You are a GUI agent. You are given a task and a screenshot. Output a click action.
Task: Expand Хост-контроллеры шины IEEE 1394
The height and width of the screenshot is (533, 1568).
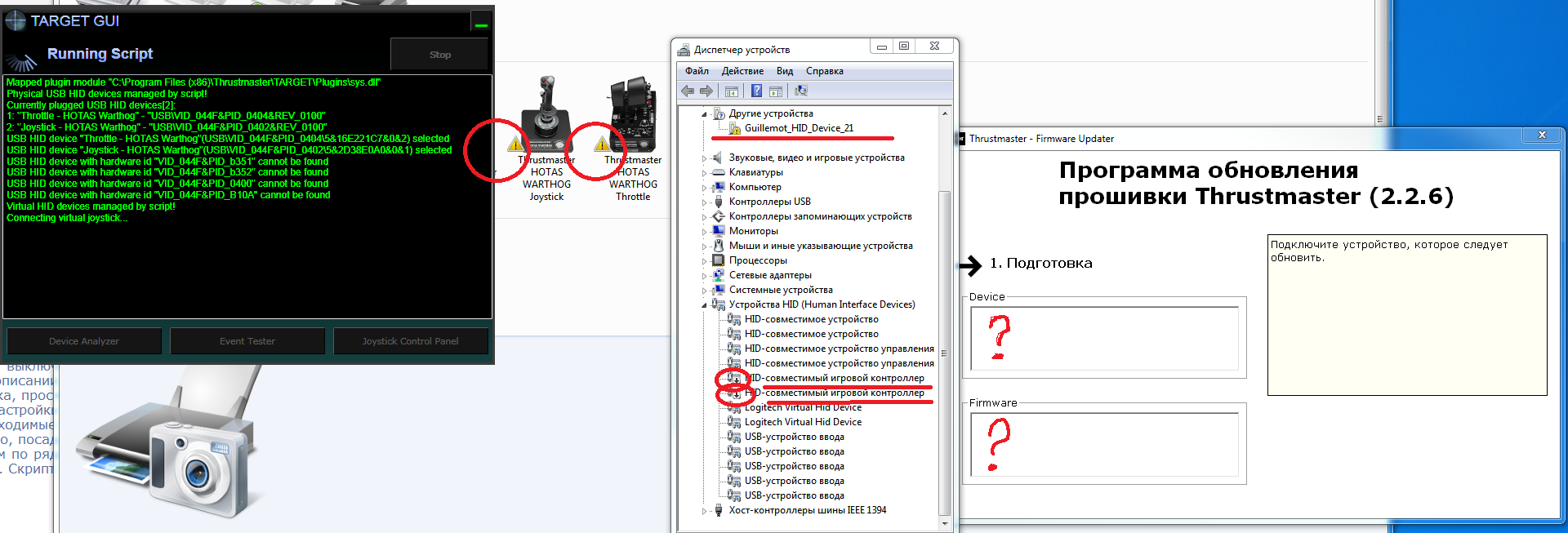pos(705,511)
